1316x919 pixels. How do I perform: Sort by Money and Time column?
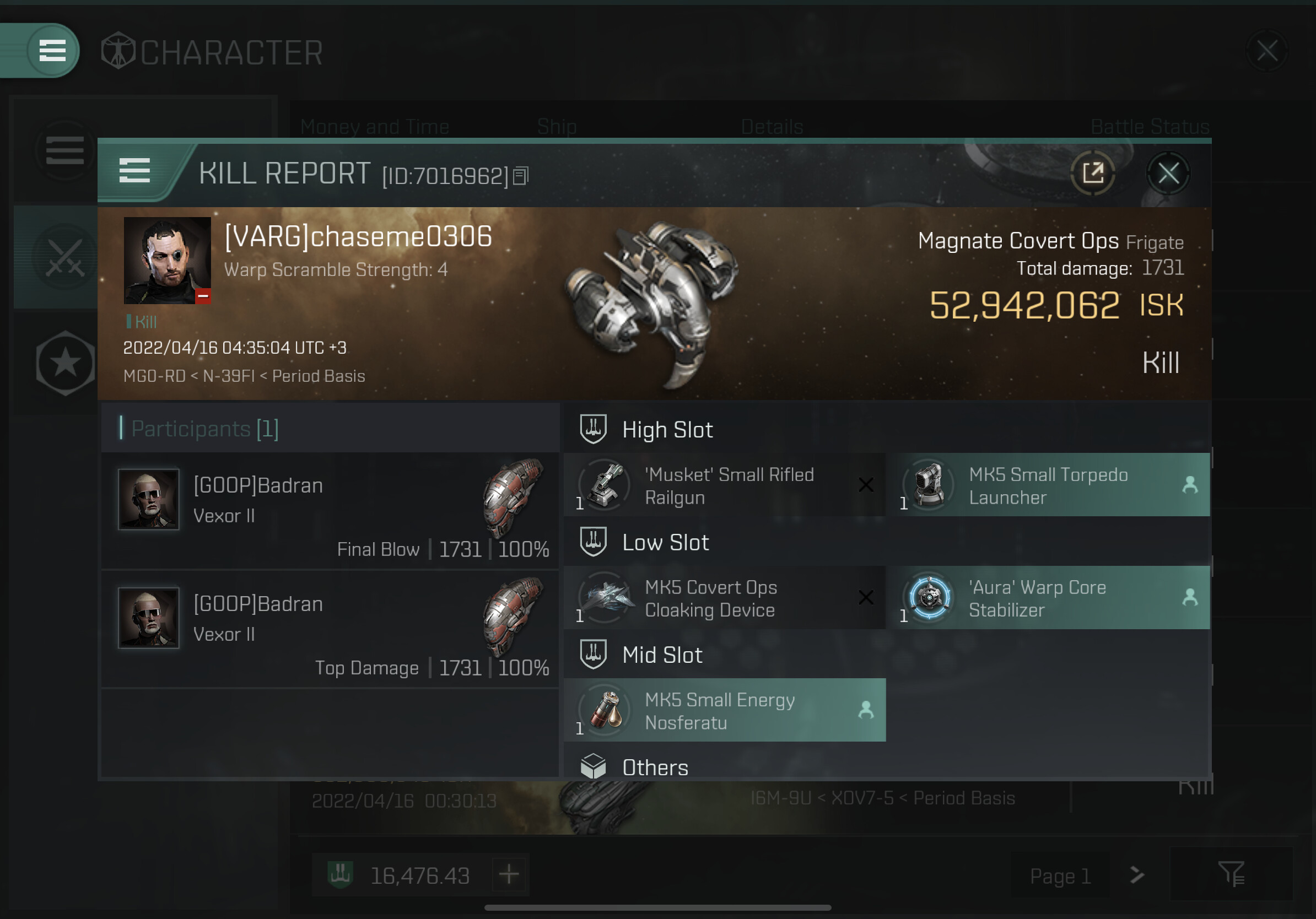[x=375, y=126]
